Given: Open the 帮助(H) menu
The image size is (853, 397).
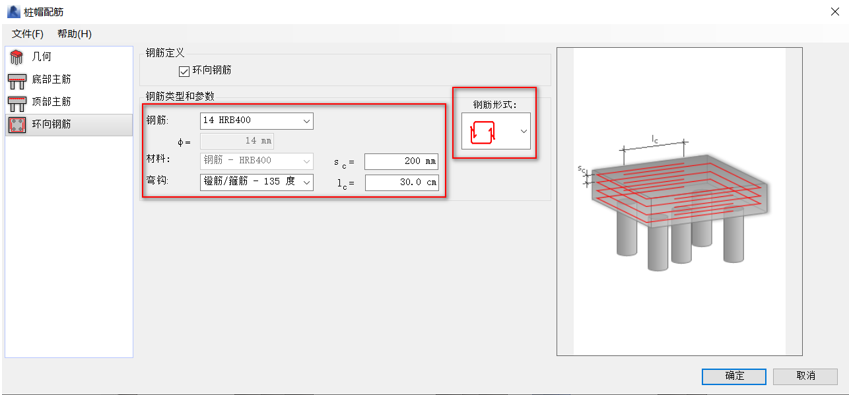Looking at the screenshot, I should point(75,34).
